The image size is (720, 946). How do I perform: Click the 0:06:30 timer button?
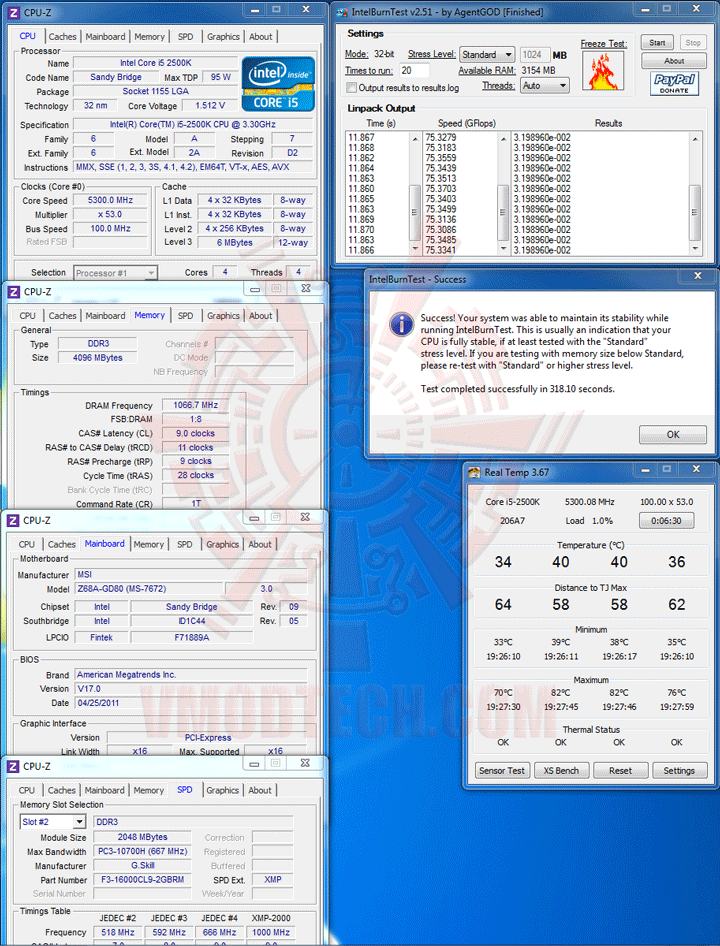click(666, 521)
